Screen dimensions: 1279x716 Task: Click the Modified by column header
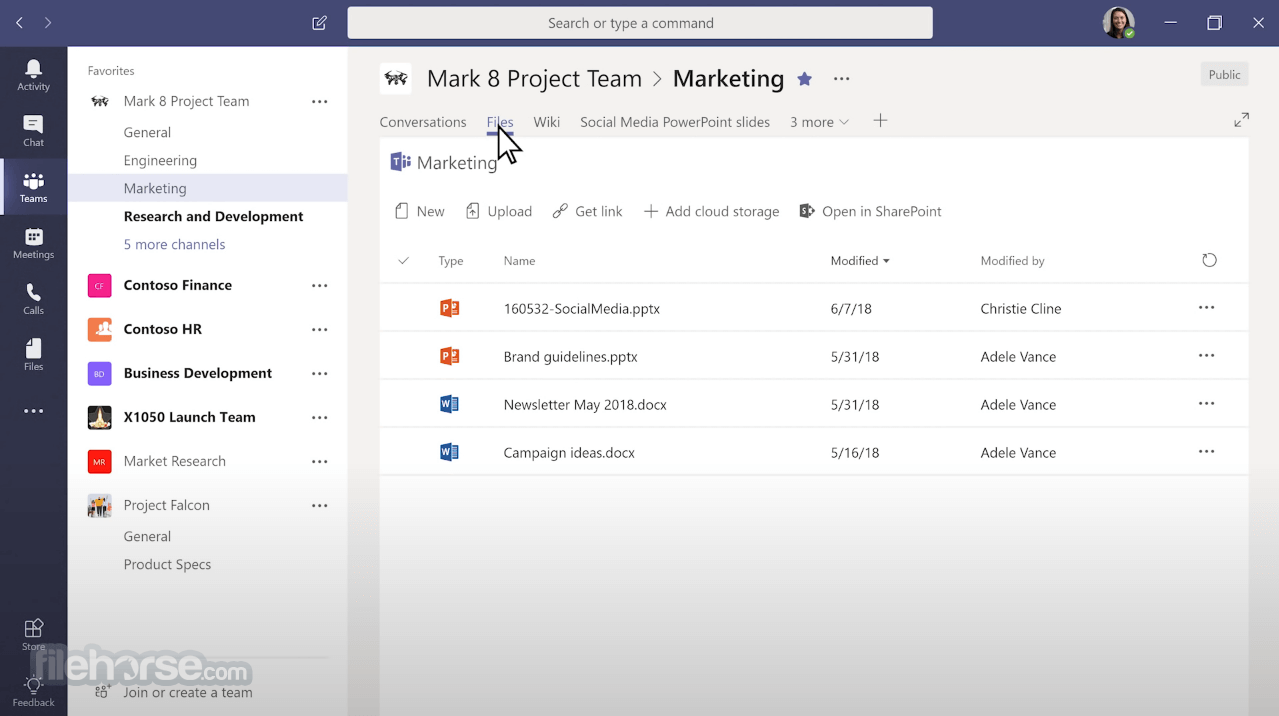(1012, 261)
